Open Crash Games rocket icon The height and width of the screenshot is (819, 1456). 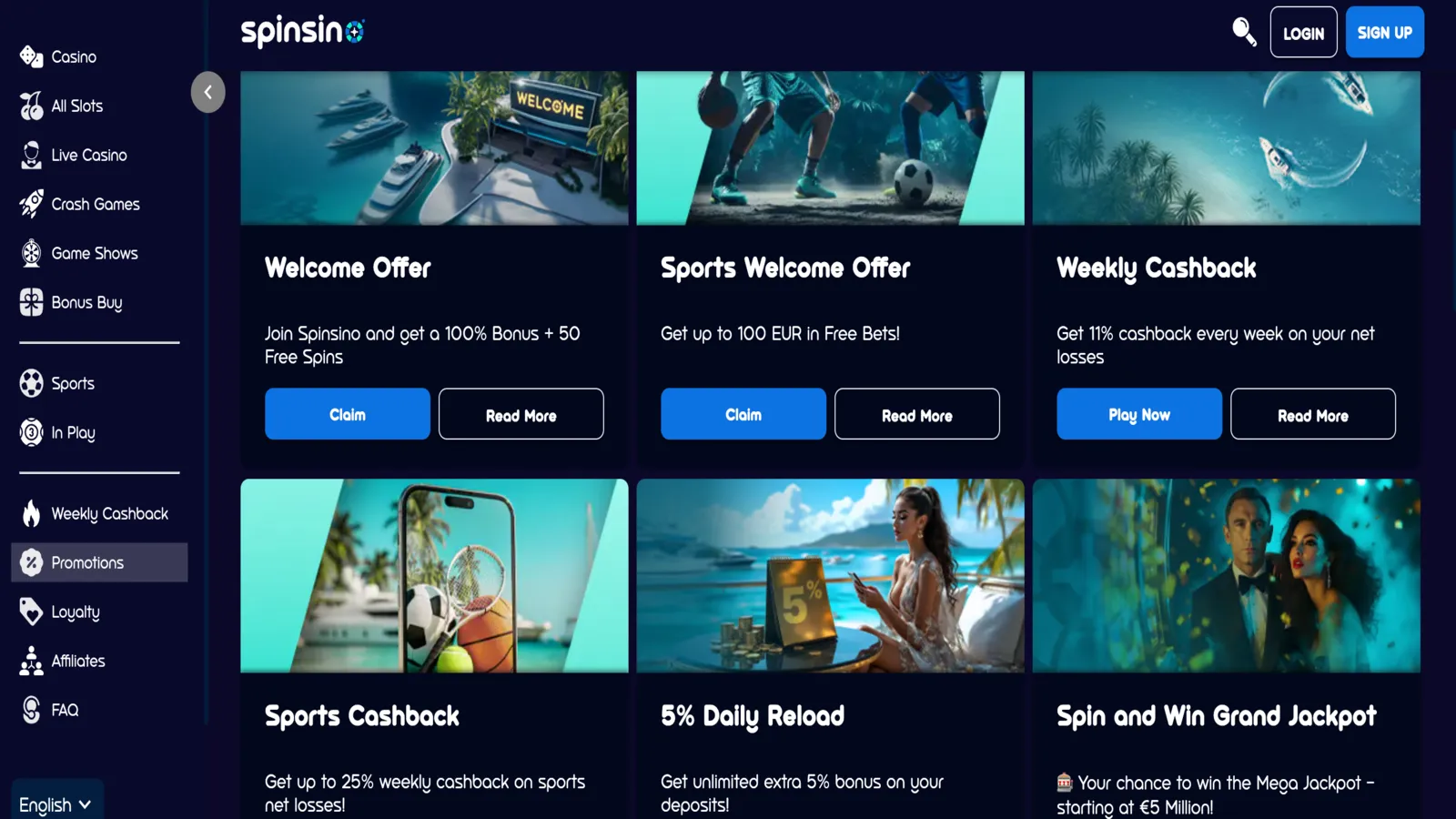(31, 204)
